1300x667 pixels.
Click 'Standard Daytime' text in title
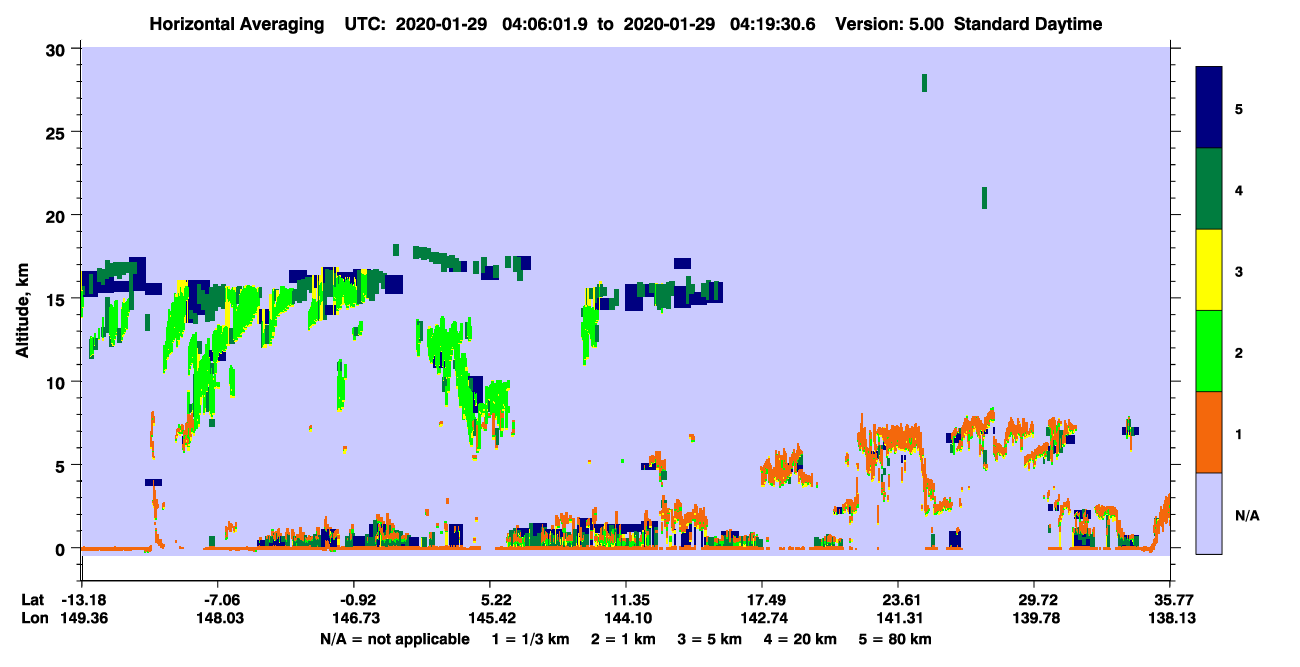[1027, 24]
